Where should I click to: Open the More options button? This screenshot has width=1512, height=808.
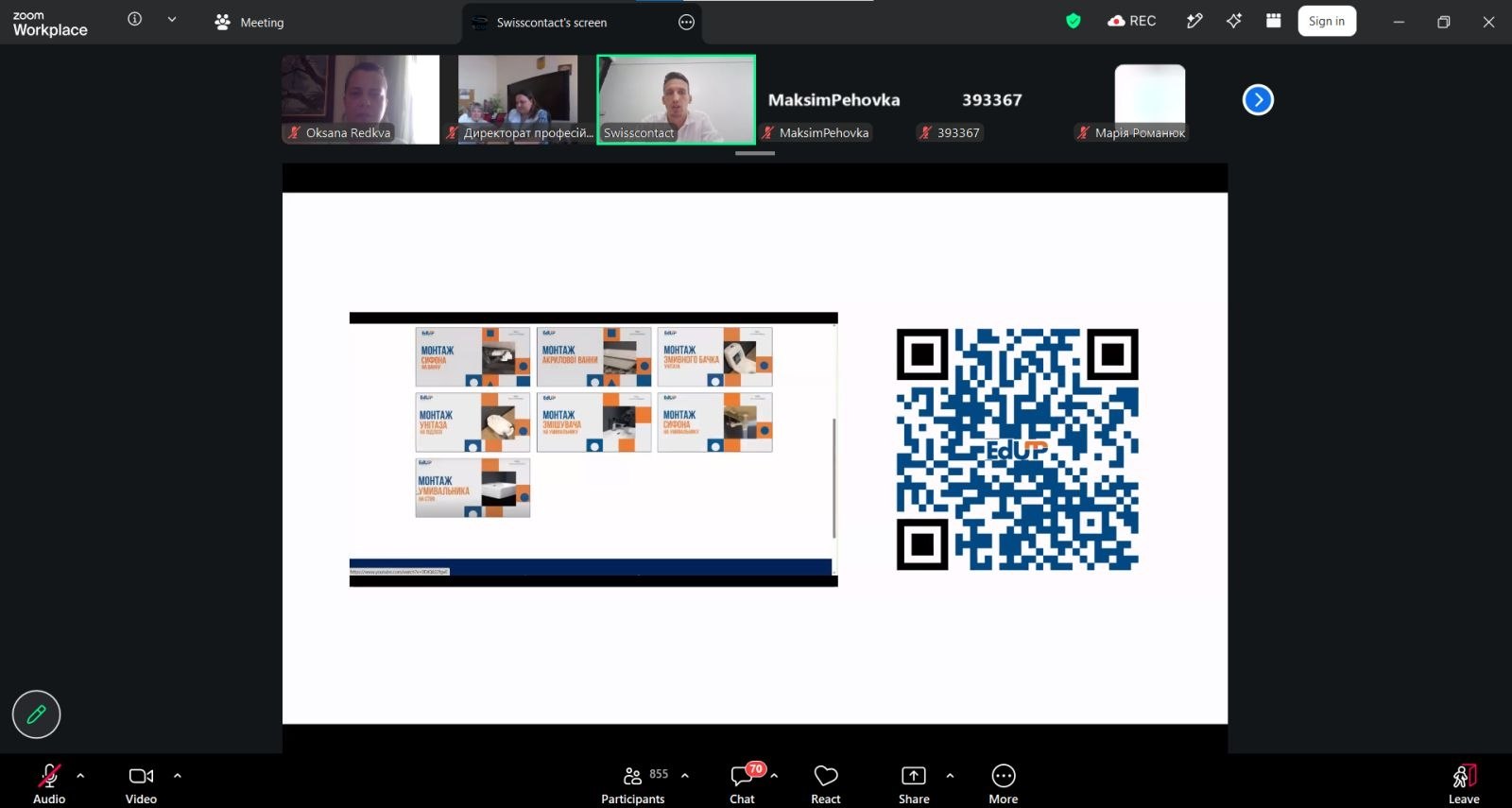click(x=1003, y=784)
